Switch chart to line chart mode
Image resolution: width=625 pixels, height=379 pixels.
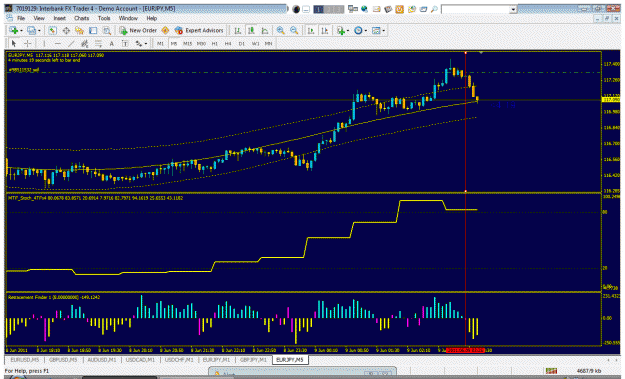coord(265,30)
